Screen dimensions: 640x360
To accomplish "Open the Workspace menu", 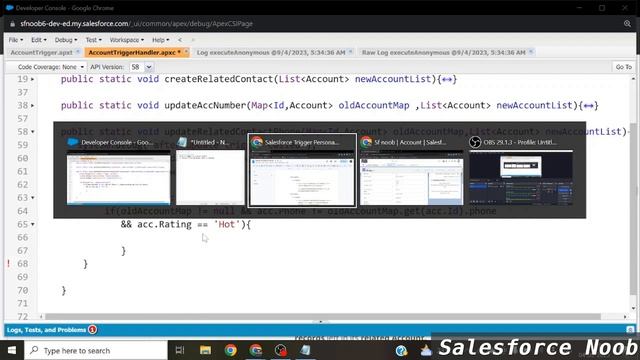I will [x=127, y=40].
